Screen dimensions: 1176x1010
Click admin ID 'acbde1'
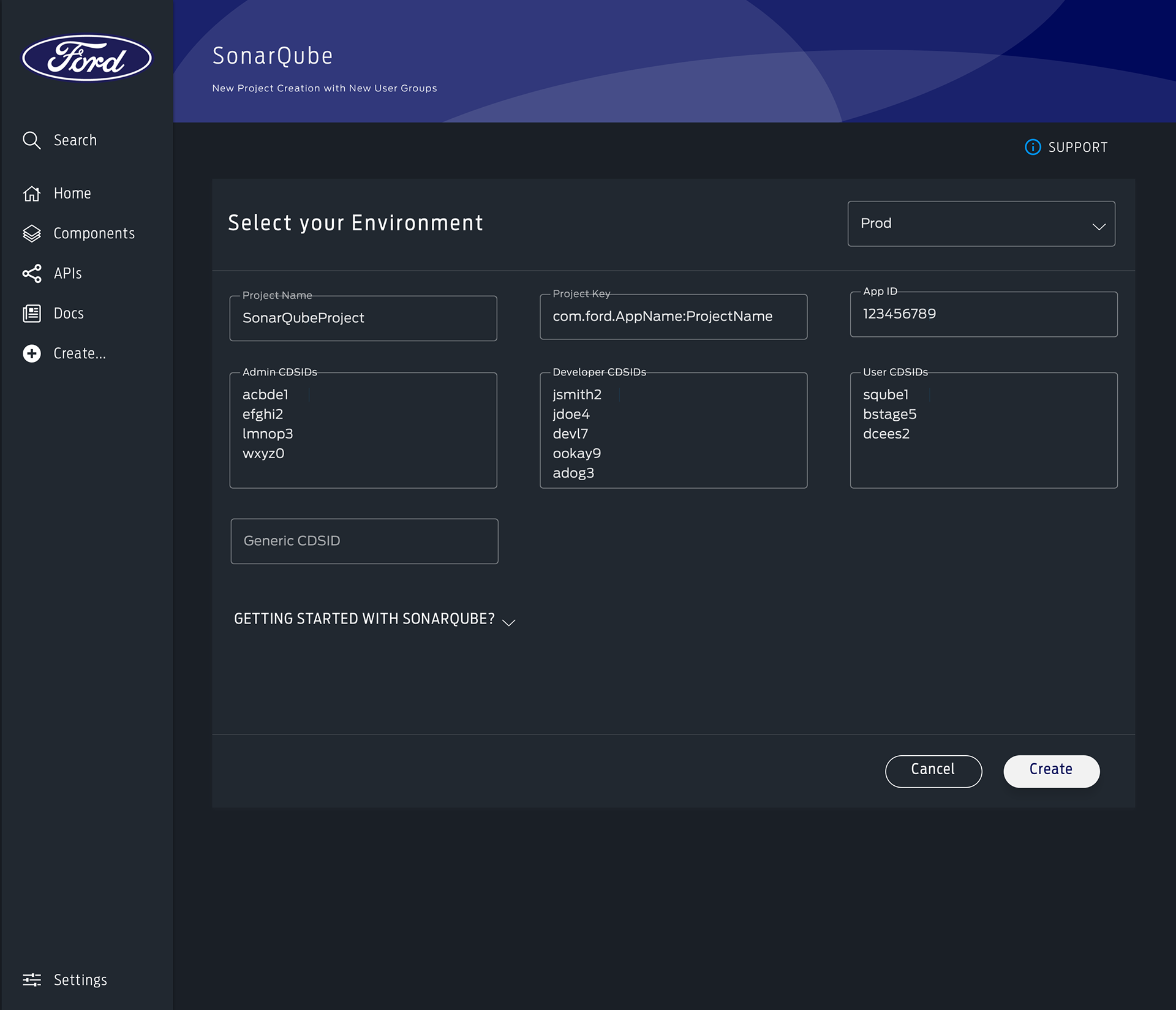tap(265, 394)
